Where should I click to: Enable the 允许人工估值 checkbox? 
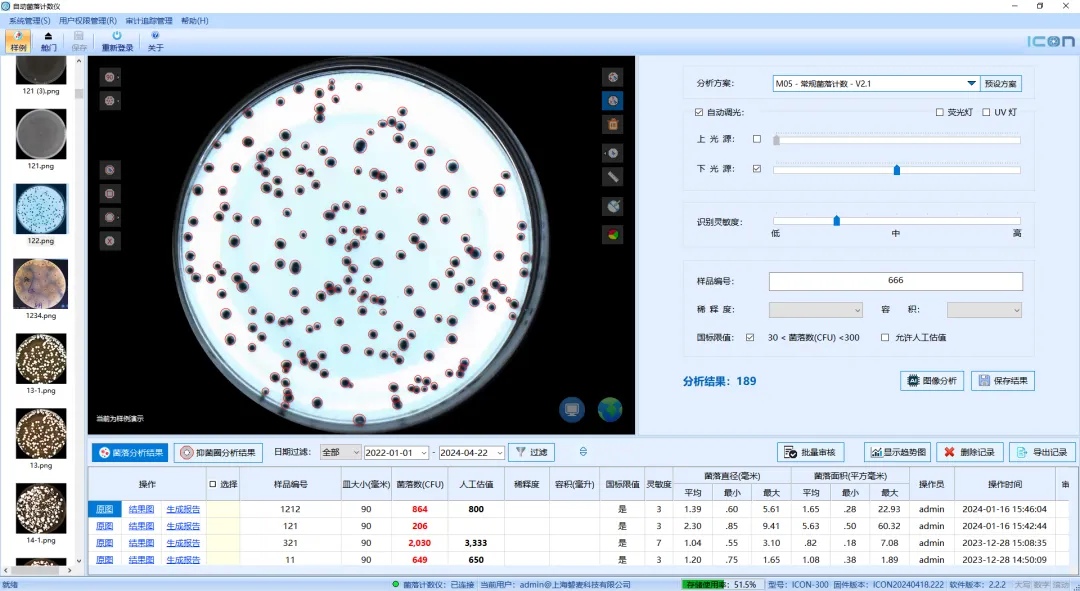point(885,338)
